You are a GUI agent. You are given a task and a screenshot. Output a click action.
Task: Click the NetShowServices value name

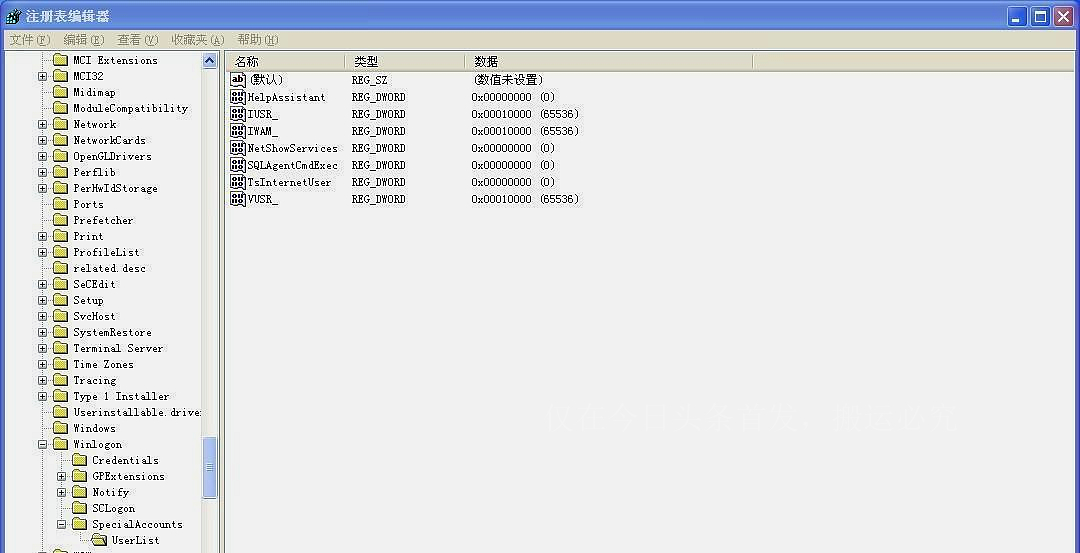293,148
